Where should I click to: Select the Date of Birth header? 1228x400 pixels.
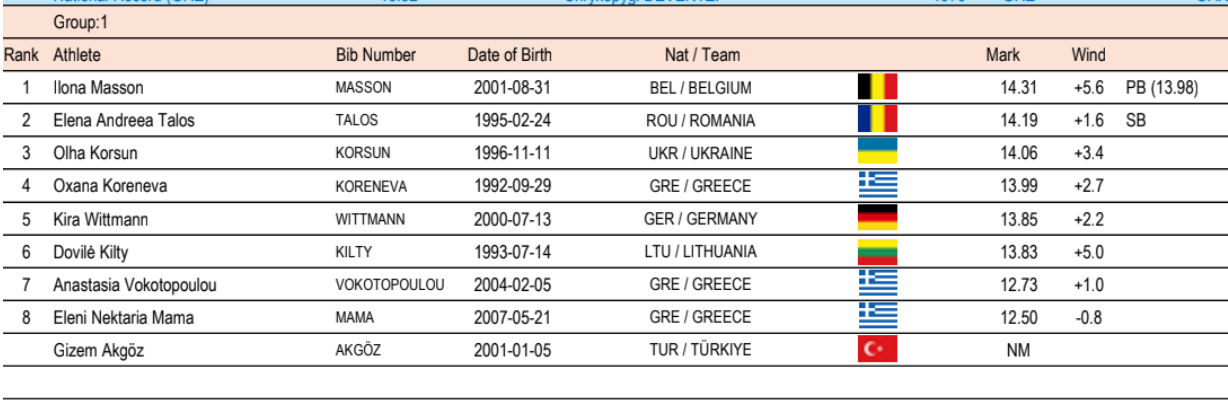[510, 55]
